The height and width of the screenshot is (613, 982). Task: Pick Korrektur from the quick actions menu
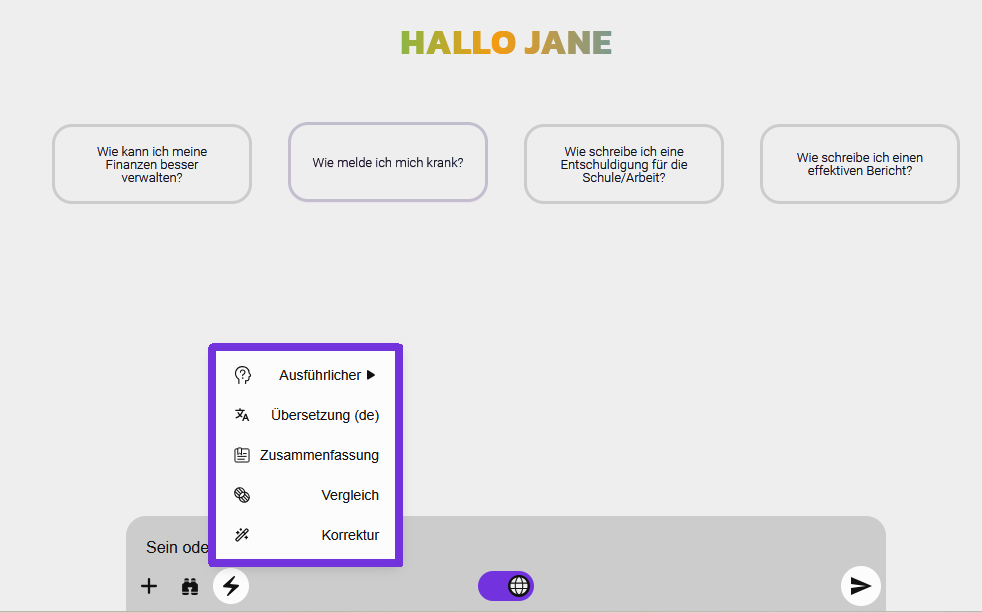point(350,535)
